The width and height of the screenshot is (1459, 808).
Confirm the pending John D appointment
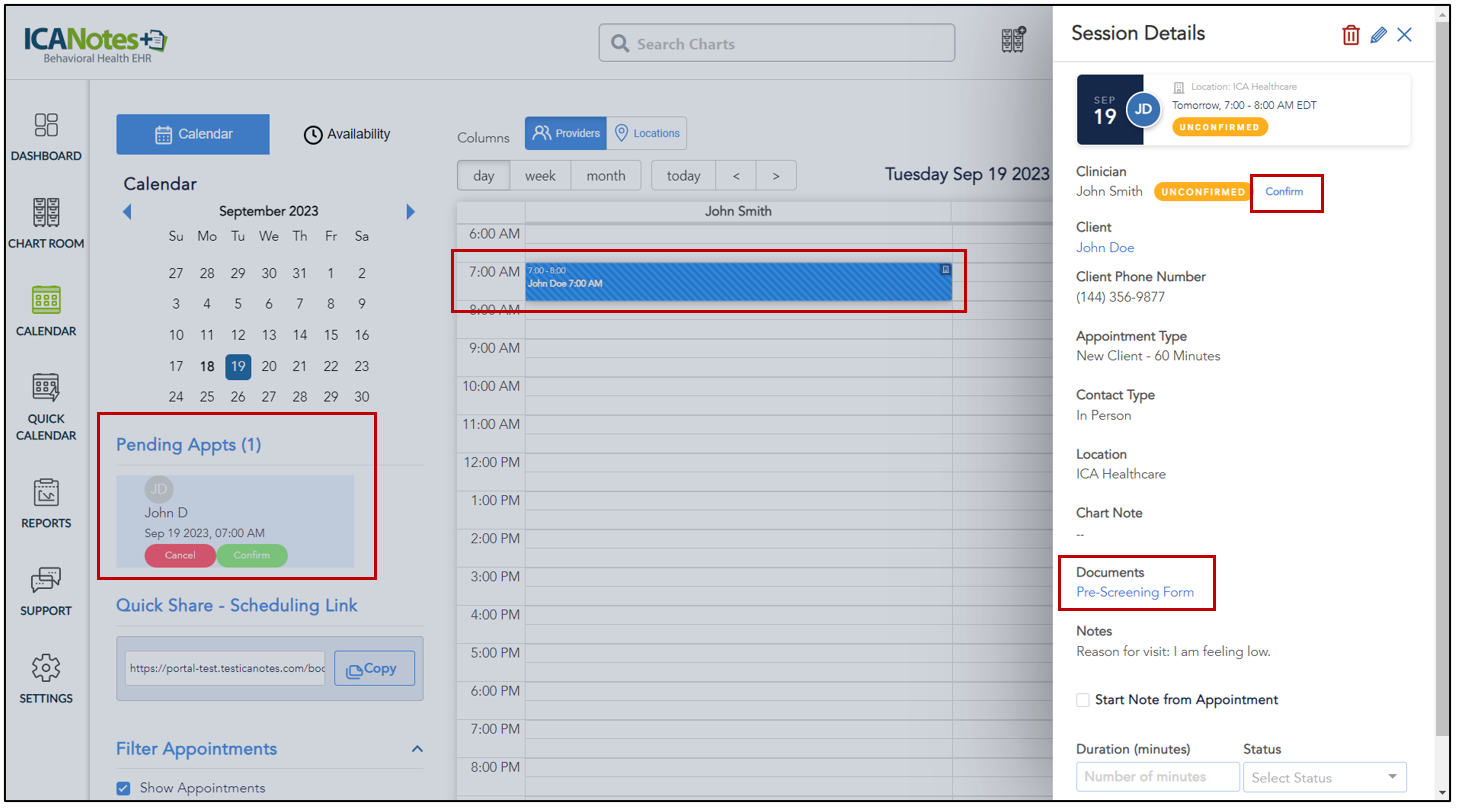click(252, 556)
